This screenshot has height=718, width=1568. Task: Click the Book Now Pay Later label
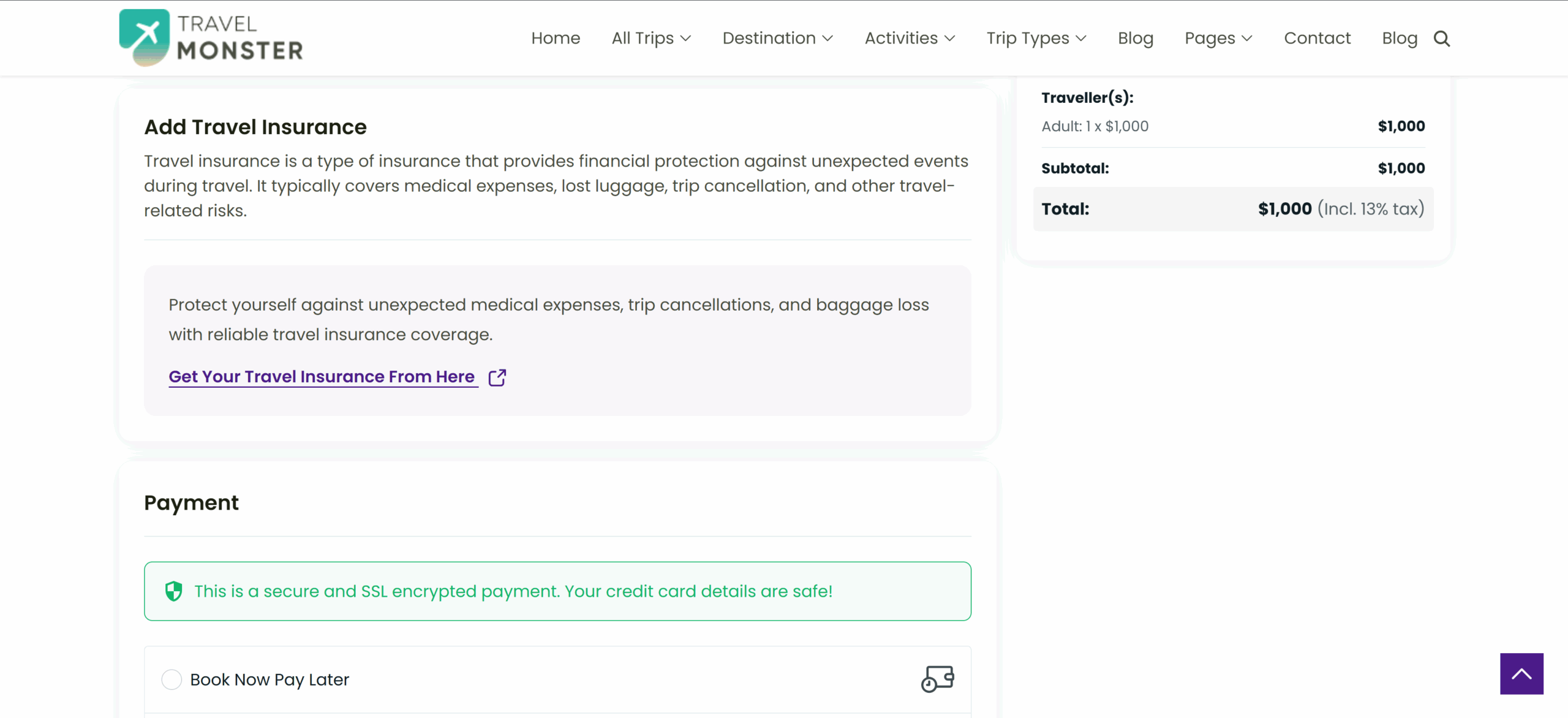pyautogui.click(x=269, y=679)
